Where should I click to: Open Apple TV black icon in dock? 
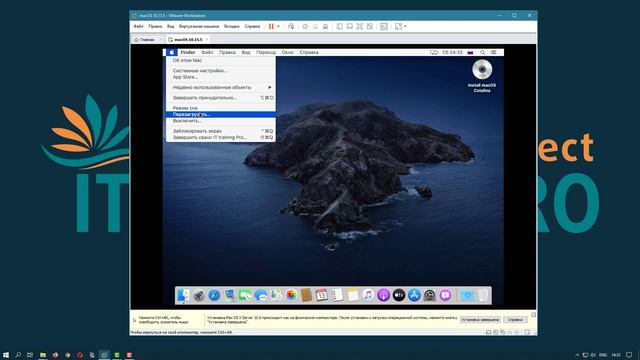pos(399,295)
